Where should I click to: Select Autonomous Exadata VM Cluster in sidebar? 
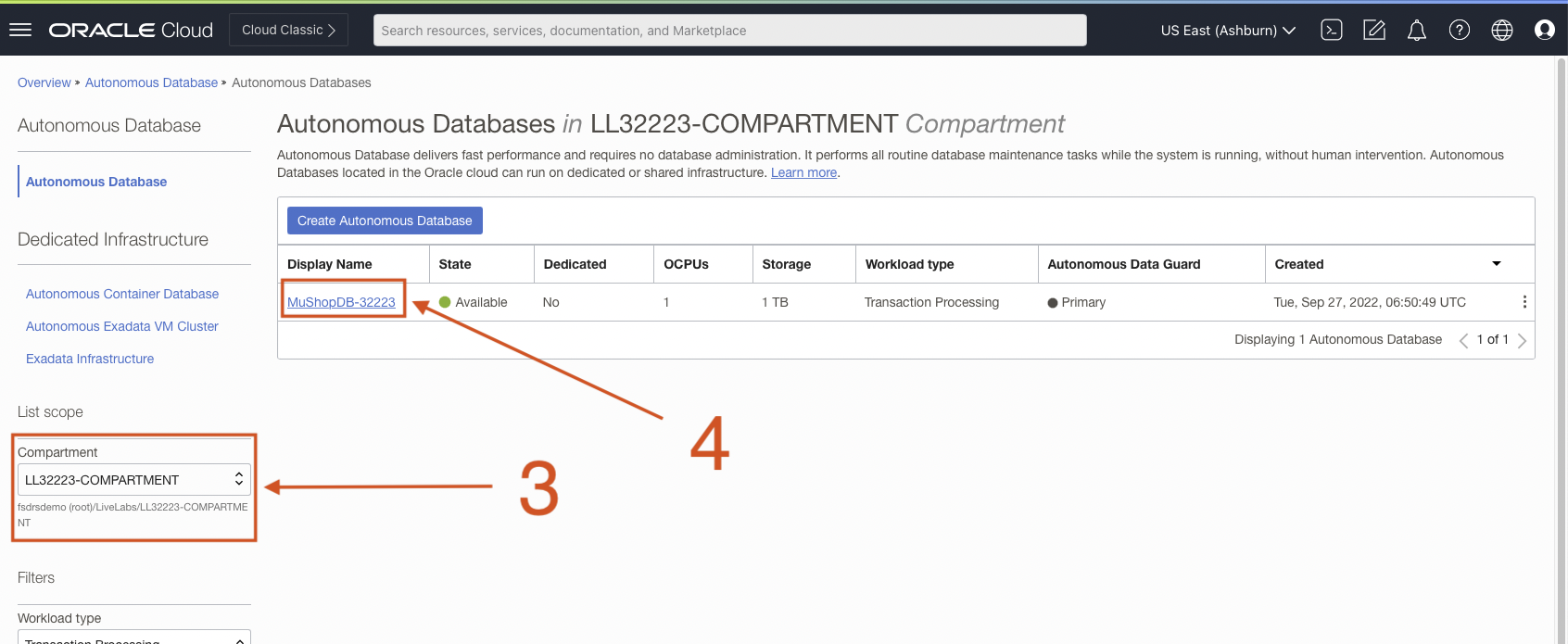[x=122, y=326]
